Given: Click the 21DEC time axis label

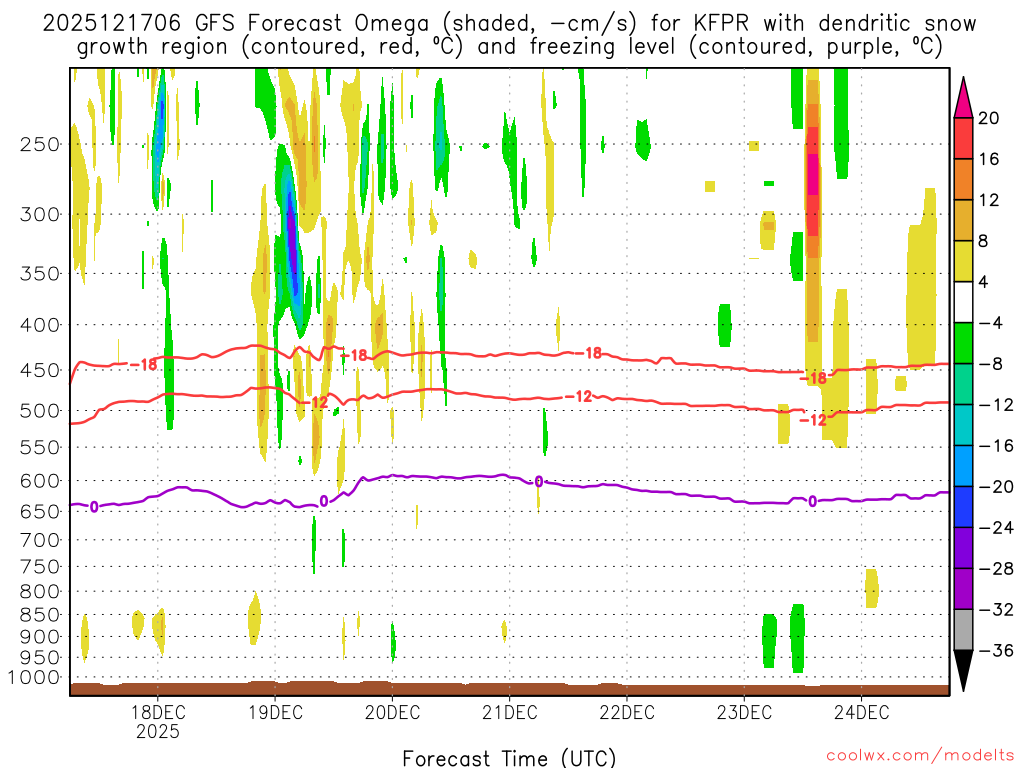Looking at the screenshot, I should click(x=510, y=712).
